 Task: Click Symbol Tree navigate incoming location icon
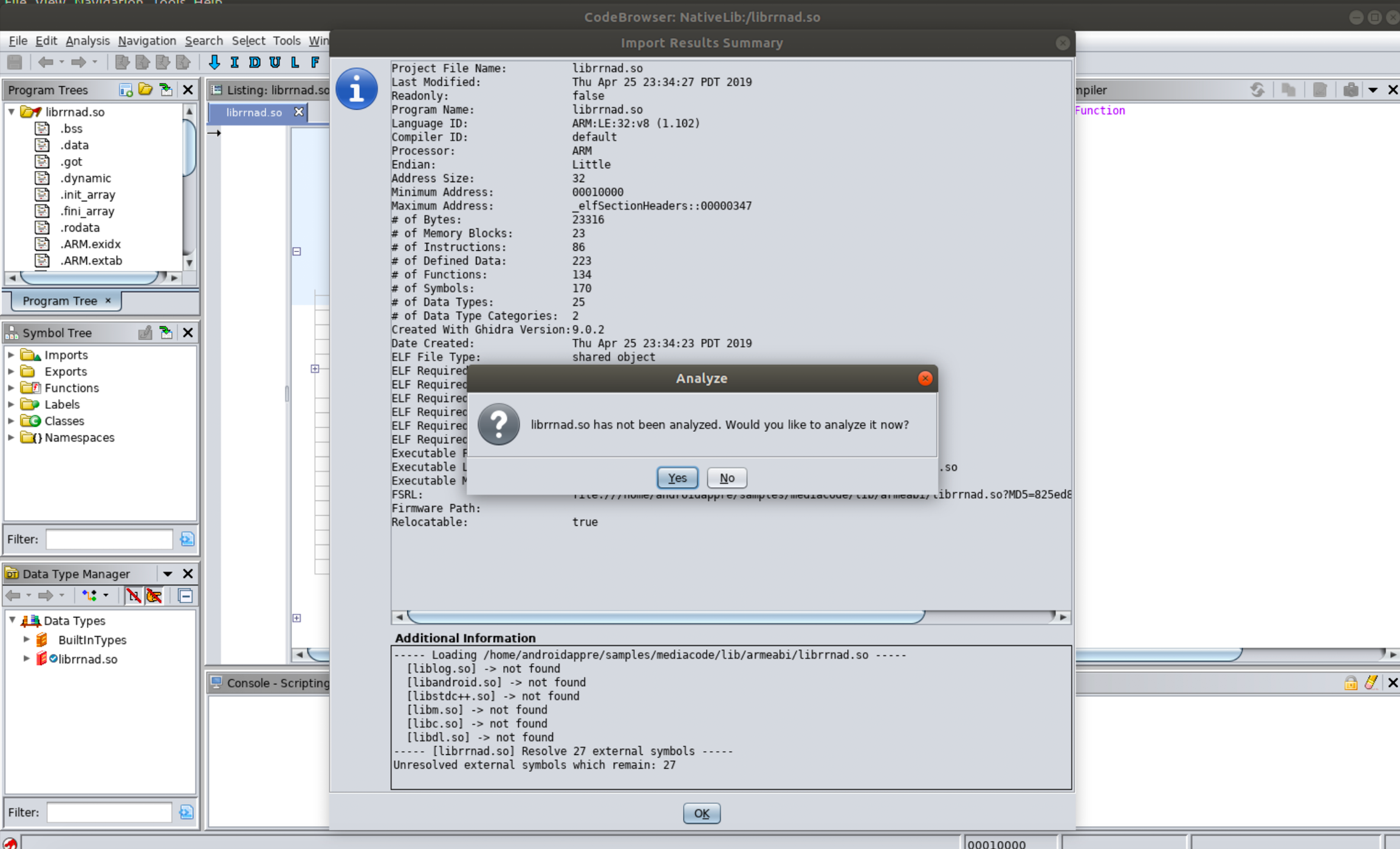(166, 333)
